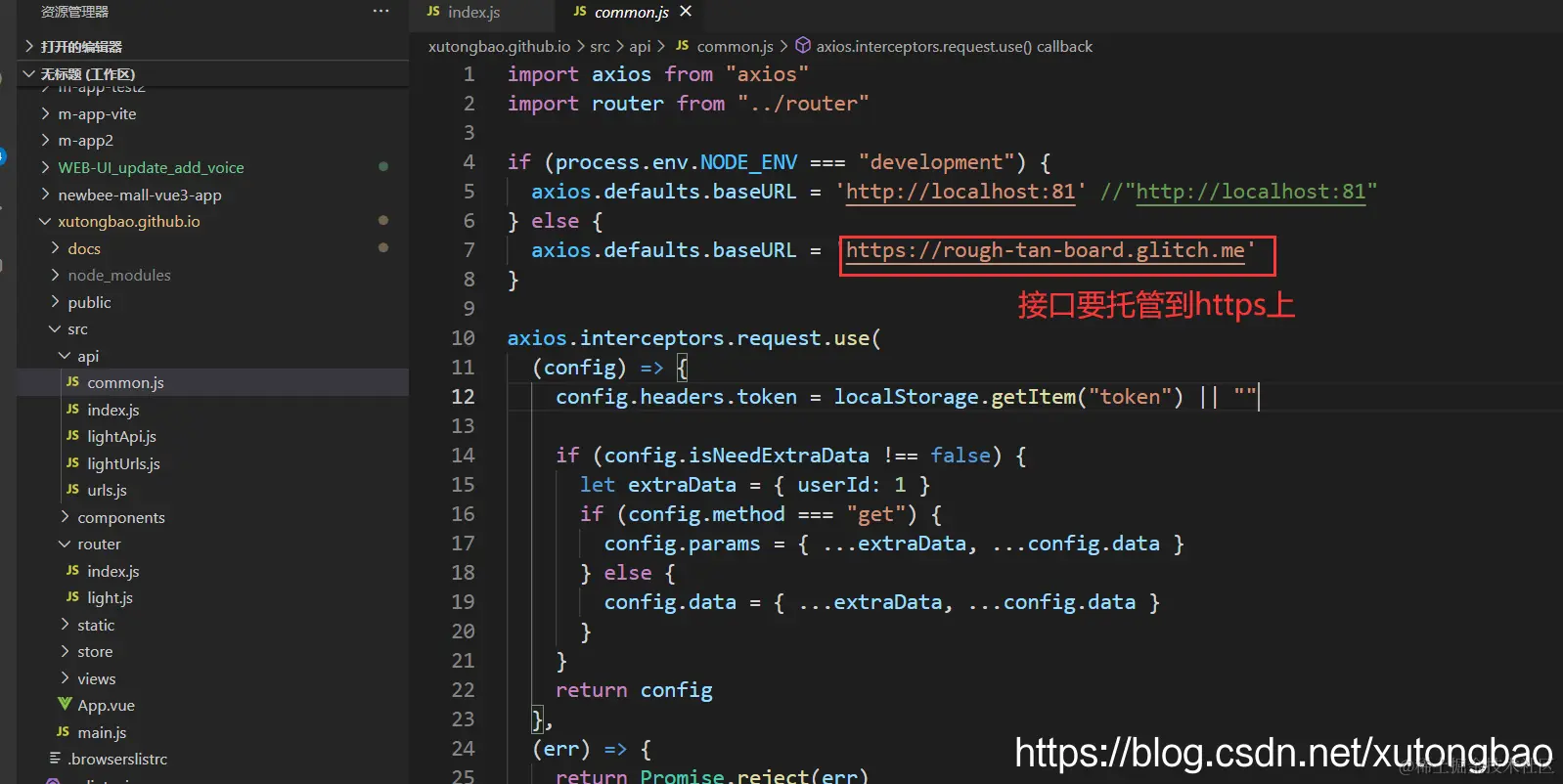The width and height of the screenshot is (1563, 784).
Task: Click the JS icon beside urls.js
Action: pos(72,490)
